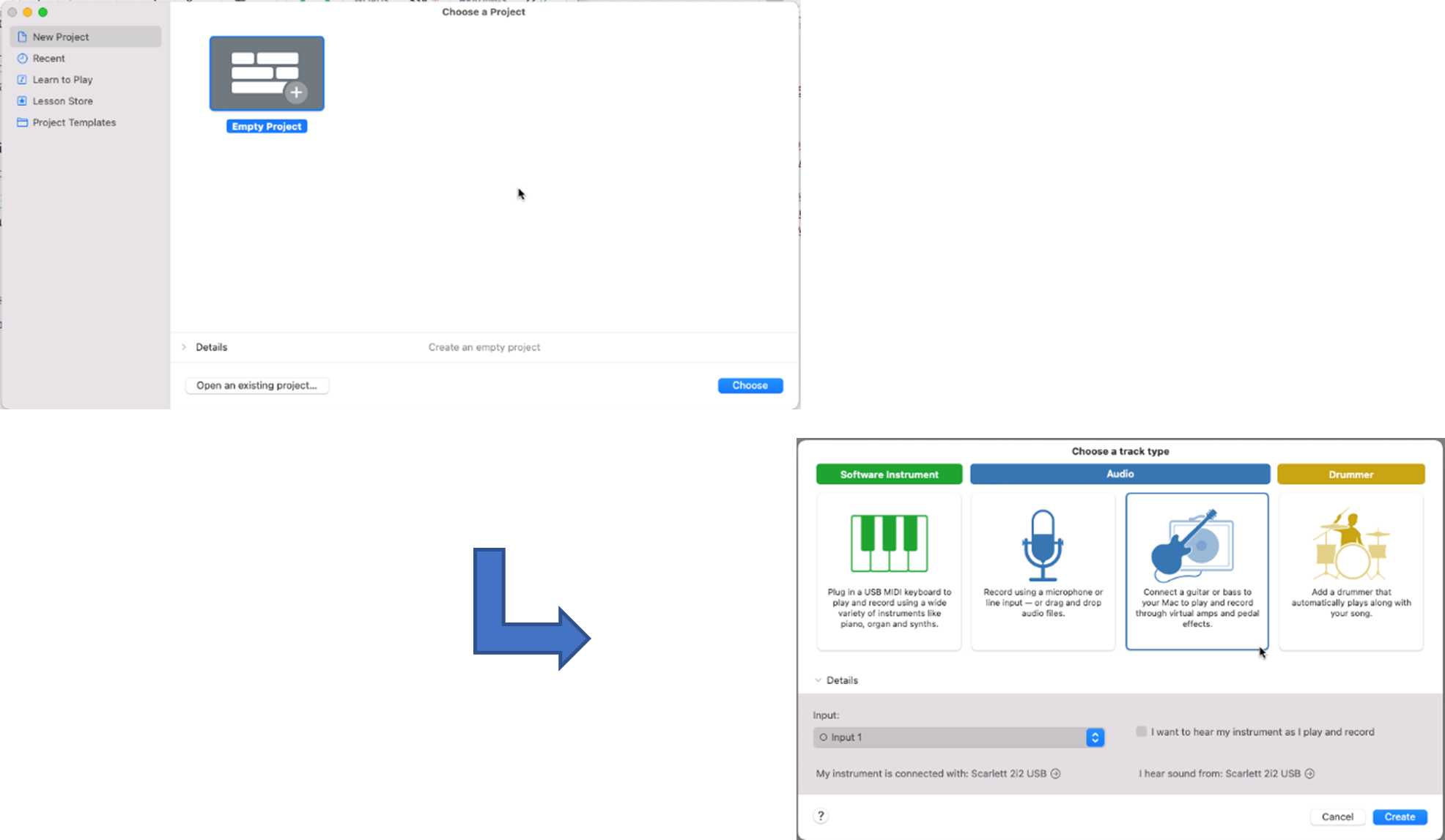Click Choose to open empty project
The width and height of the screenshot is (1445, 840).
(750, 385)
